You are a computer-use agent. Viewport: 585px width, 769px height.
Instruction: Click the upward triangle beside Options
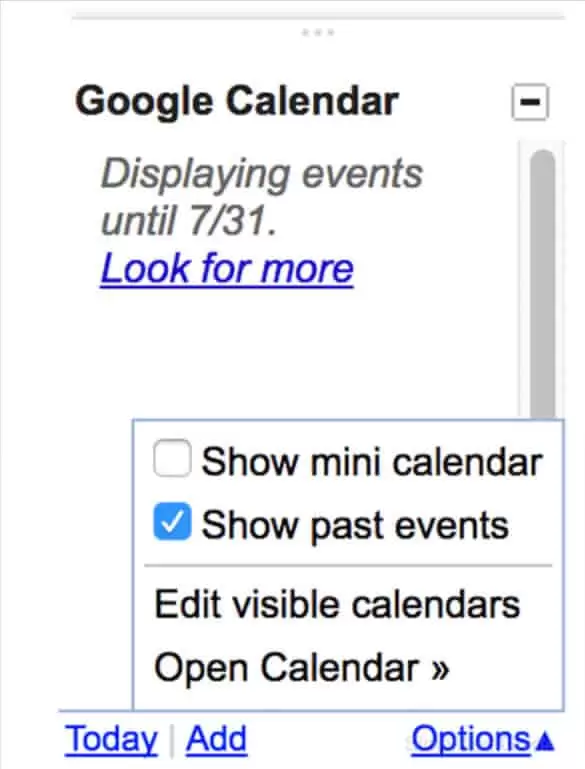tap(545, 741)
